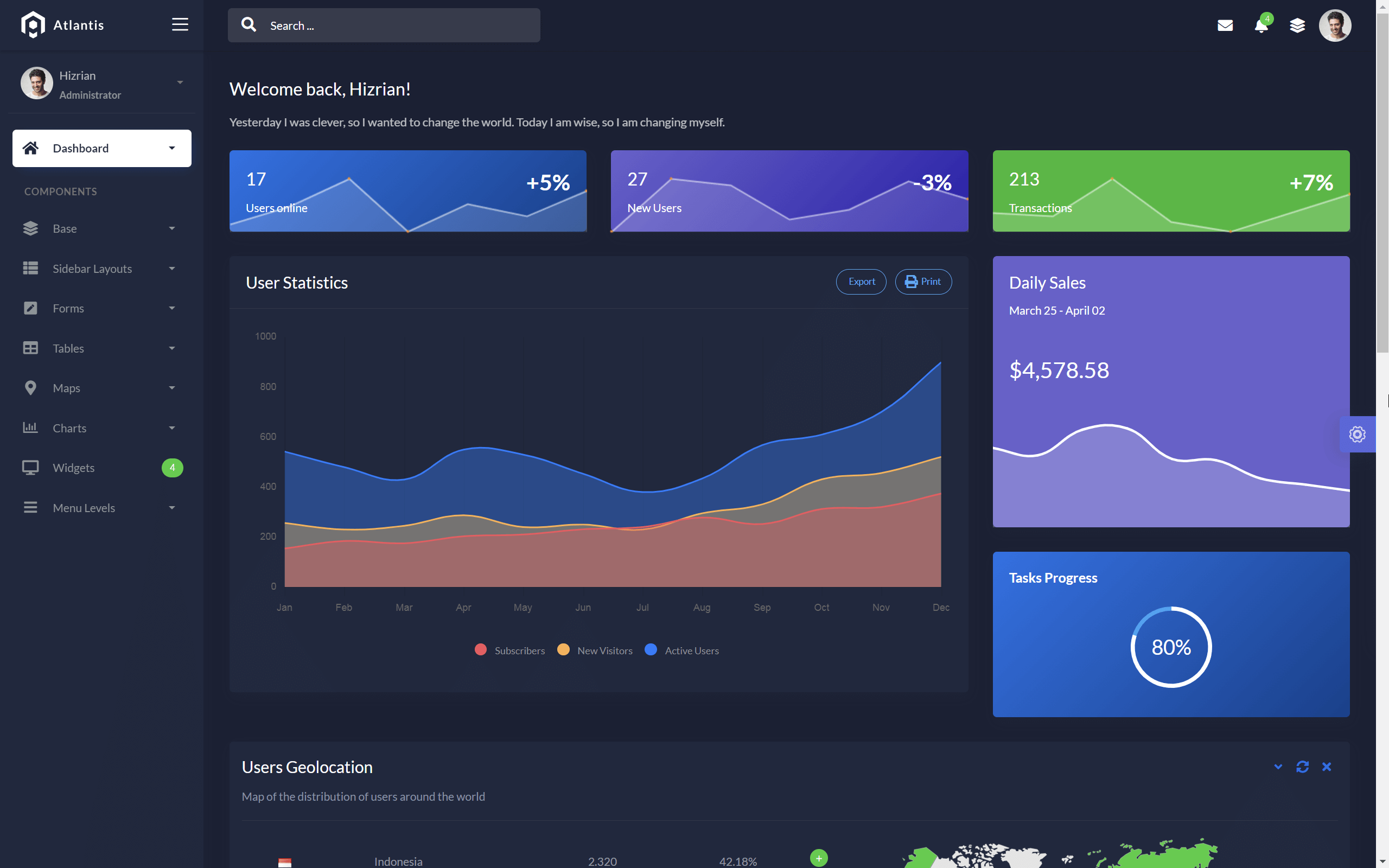Click the layers icon in the top bar

point(1298,25)
